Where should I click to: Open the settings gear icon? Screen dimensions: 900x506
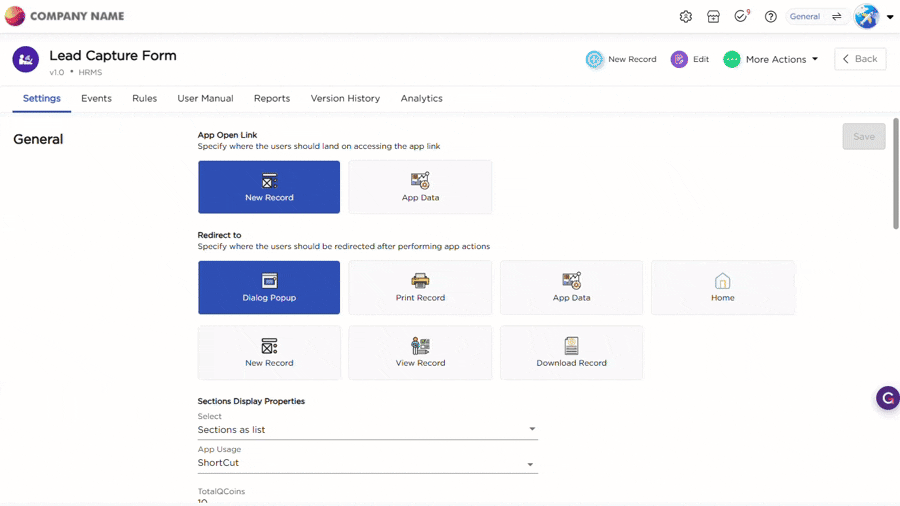685,17
